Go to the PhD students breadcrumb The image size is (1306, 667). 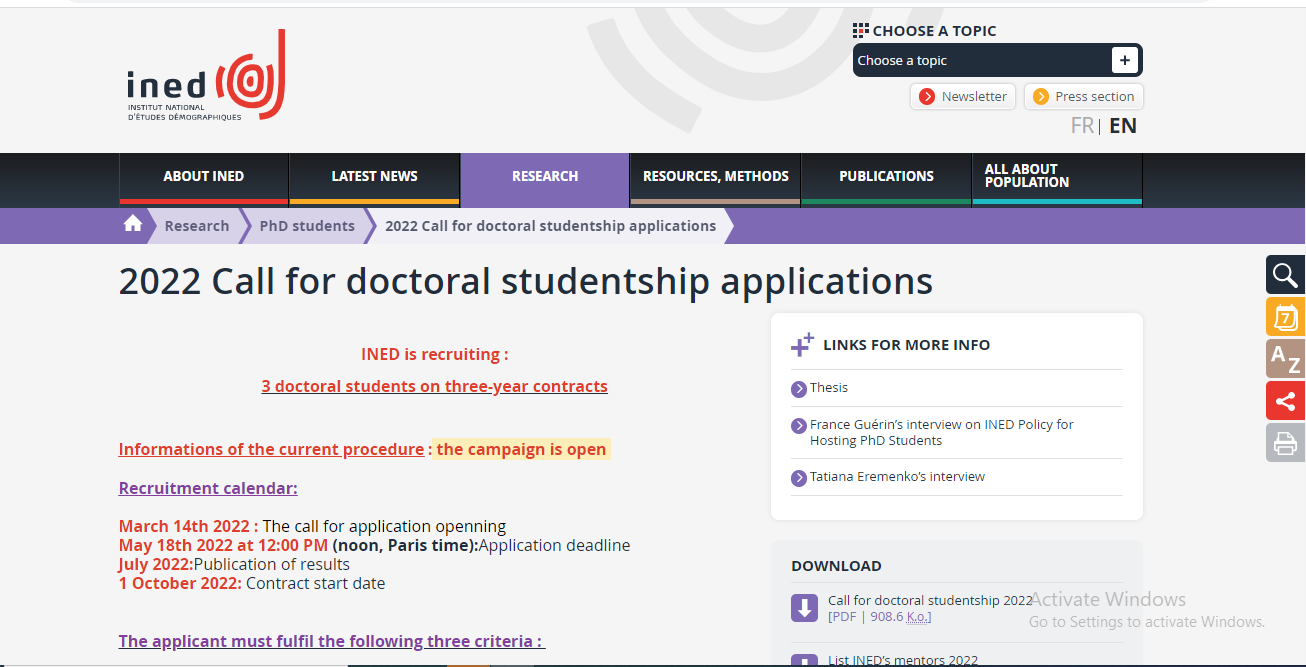pos(307,226)
